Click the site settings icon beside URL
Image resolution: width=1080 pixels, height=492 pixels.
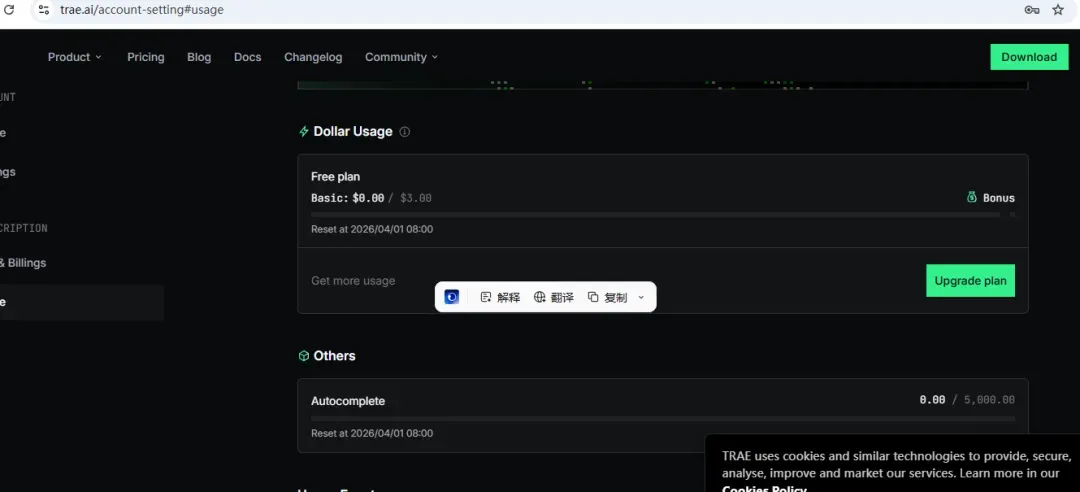click(x=43, y=10)
